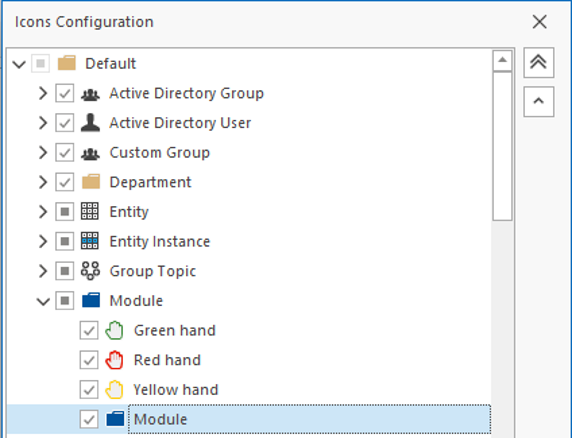The width and height of the screenshot is (572, 439).
Task: Click the Active Directory Group people icon
Action: [90, 94]
